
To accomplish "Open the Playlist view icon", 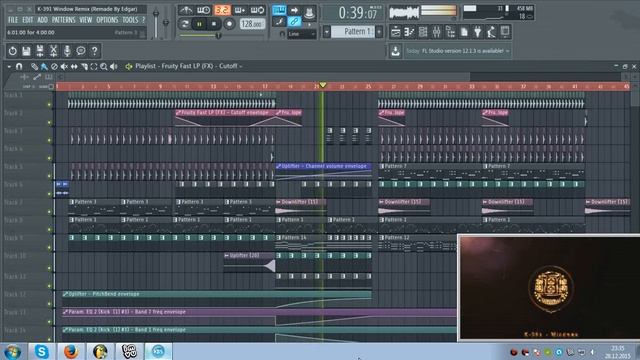I will coord(395,32).
